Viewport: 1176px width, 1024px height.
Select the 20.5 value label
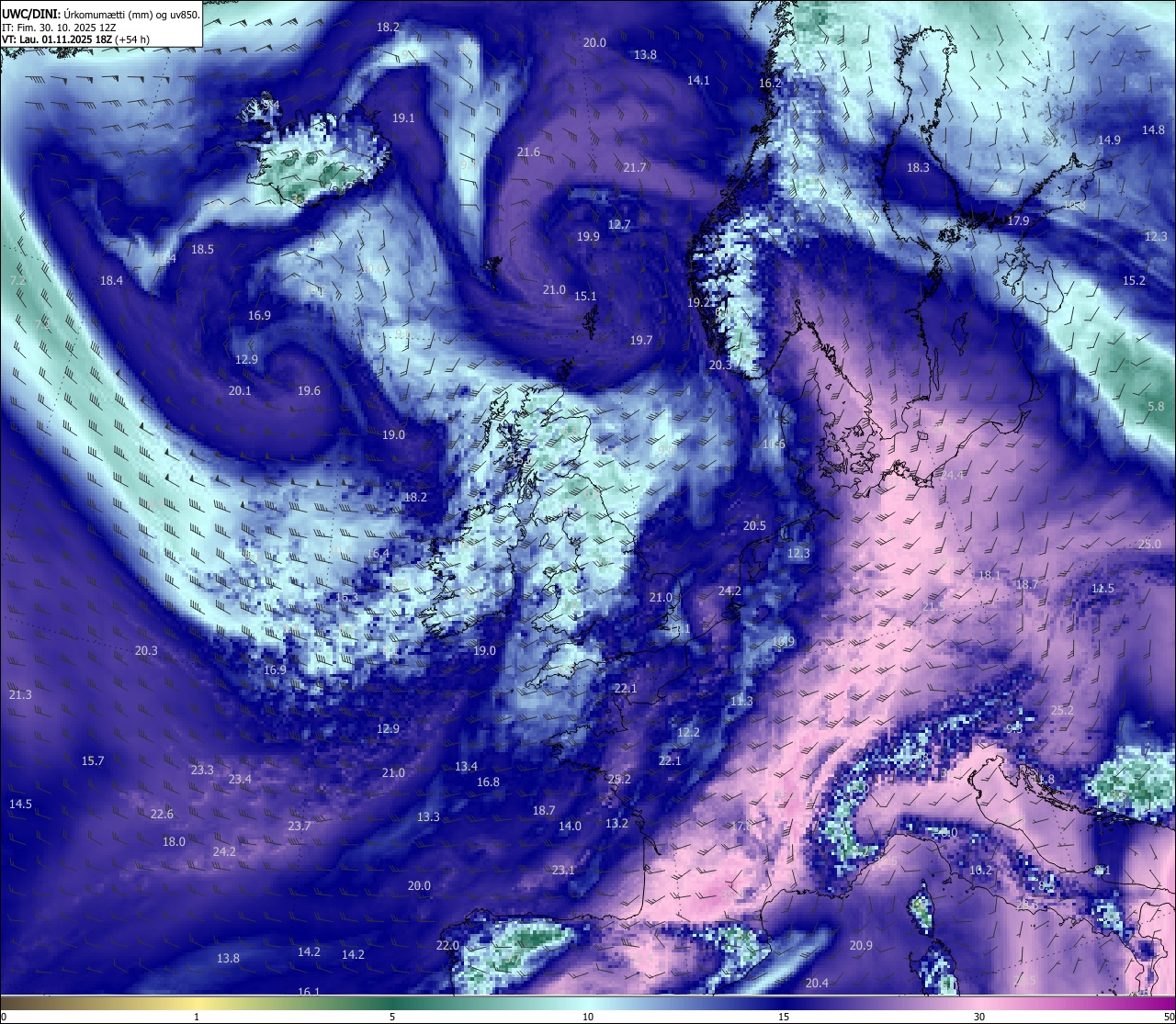pyautogui.click(x=754, y=526)
